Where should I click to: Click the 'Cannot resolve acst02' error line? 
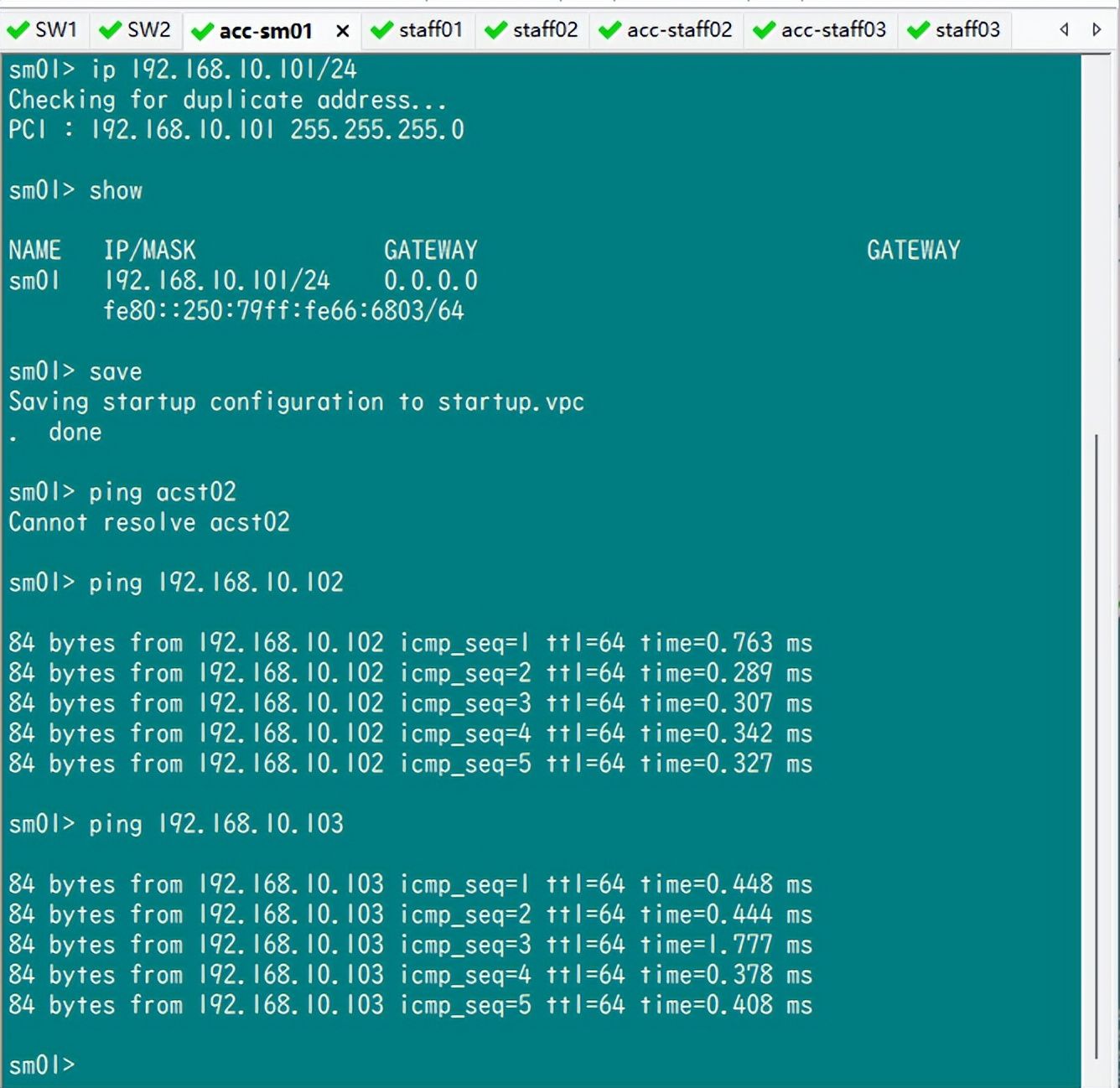coord(149,522)
